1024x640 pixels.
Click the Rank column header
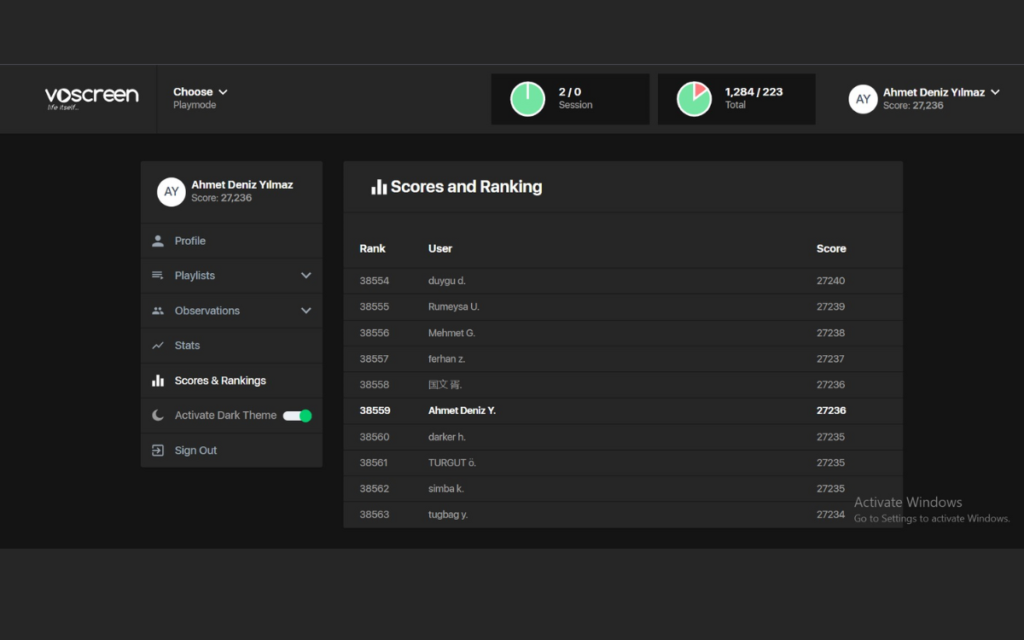pos(372,249)
